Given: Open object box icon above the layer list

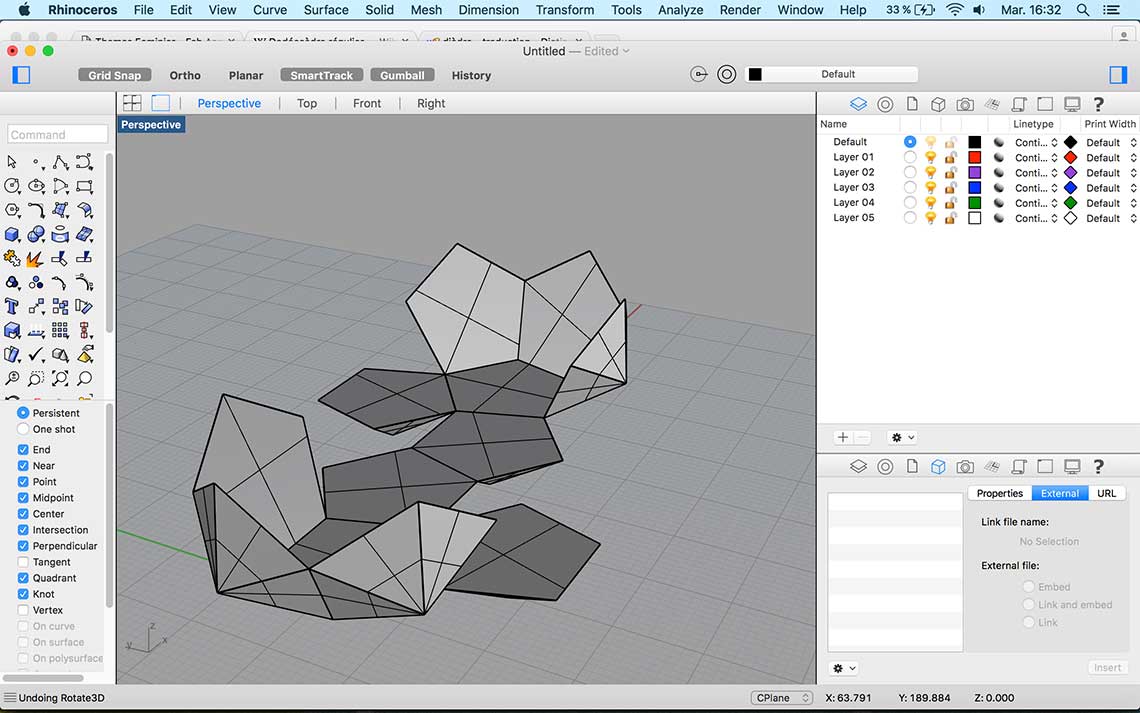Looking at the screenshot, I should click(x=938, y=104).
